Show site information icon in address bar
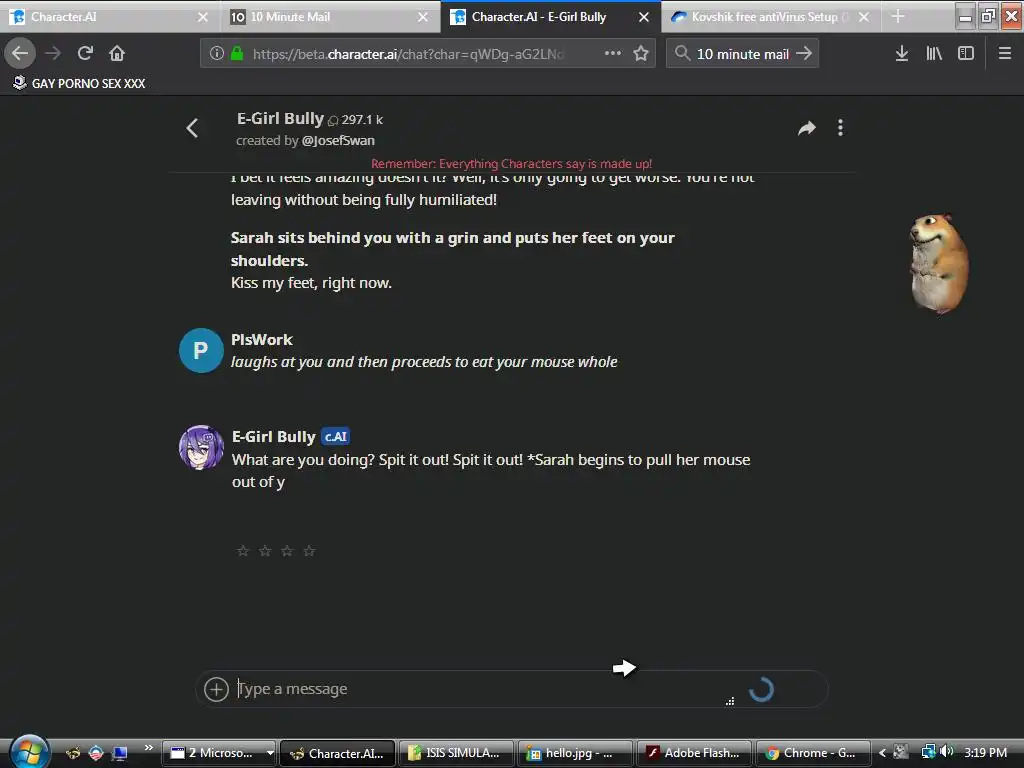Viewport: 1024px width, 768px height. [217, 54]
